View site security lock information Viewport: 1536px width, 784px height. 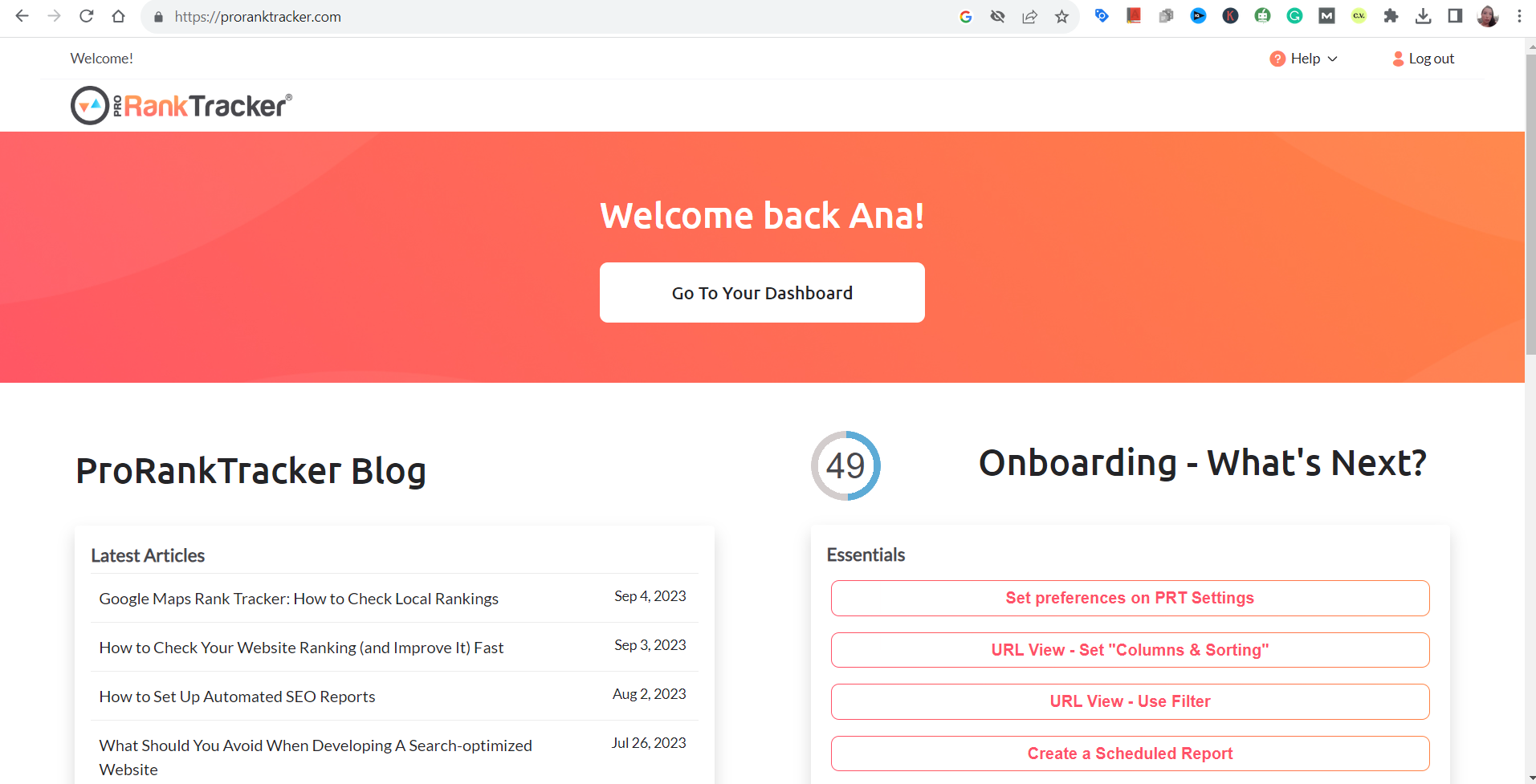(158, 17)
